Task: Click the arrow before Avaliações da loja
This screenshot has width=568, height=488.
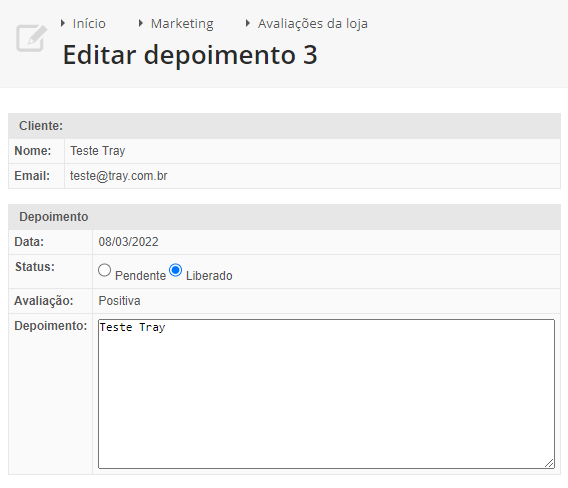Action: click(x=248, y=24)
